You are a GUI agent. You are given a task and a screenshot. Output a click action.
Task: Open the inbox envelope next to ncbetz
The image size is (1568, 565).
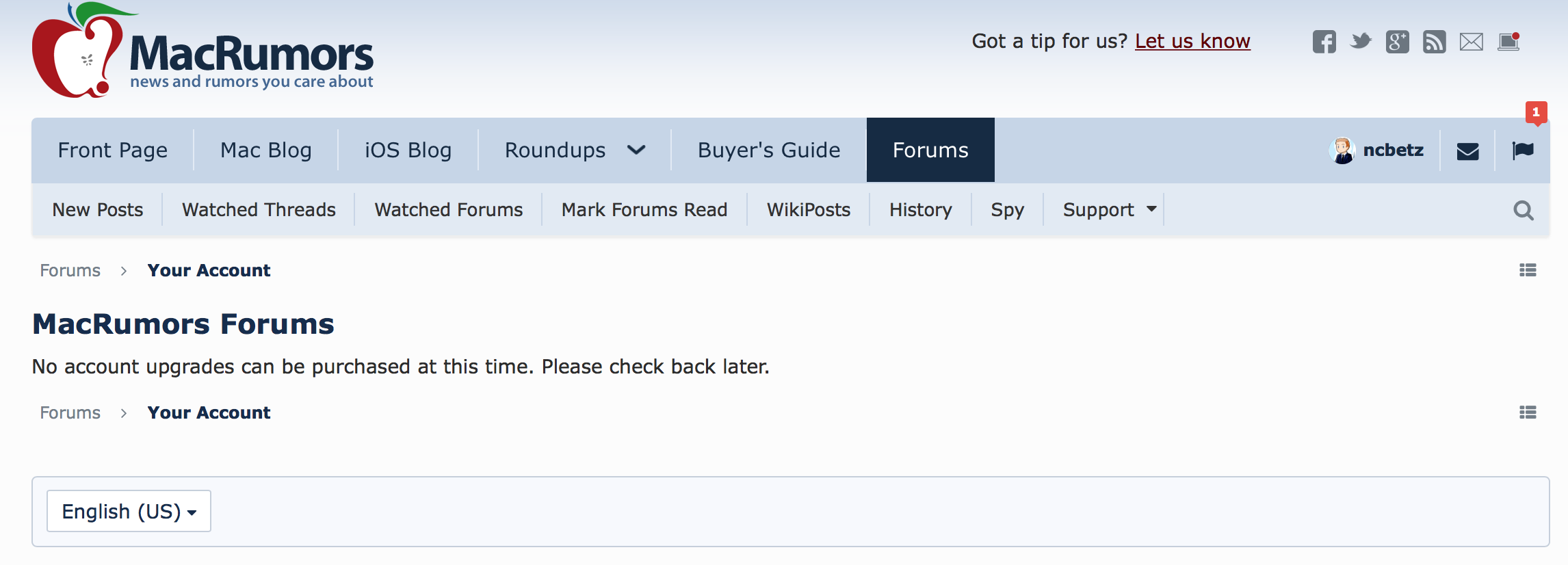(x=1467, y=151)
